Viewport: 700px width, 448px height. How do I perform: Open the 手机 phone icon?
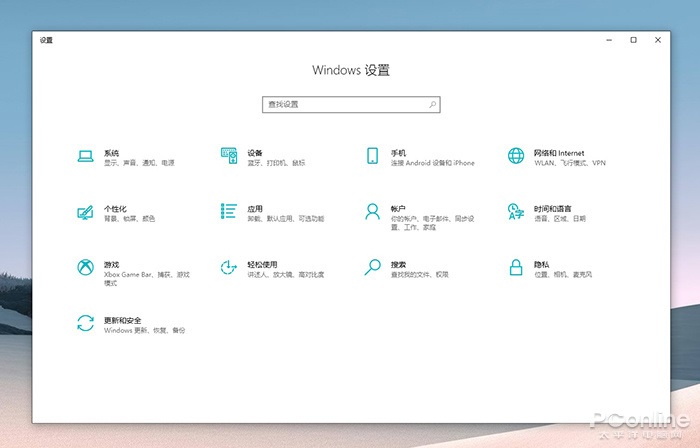[x=372, y=156]
